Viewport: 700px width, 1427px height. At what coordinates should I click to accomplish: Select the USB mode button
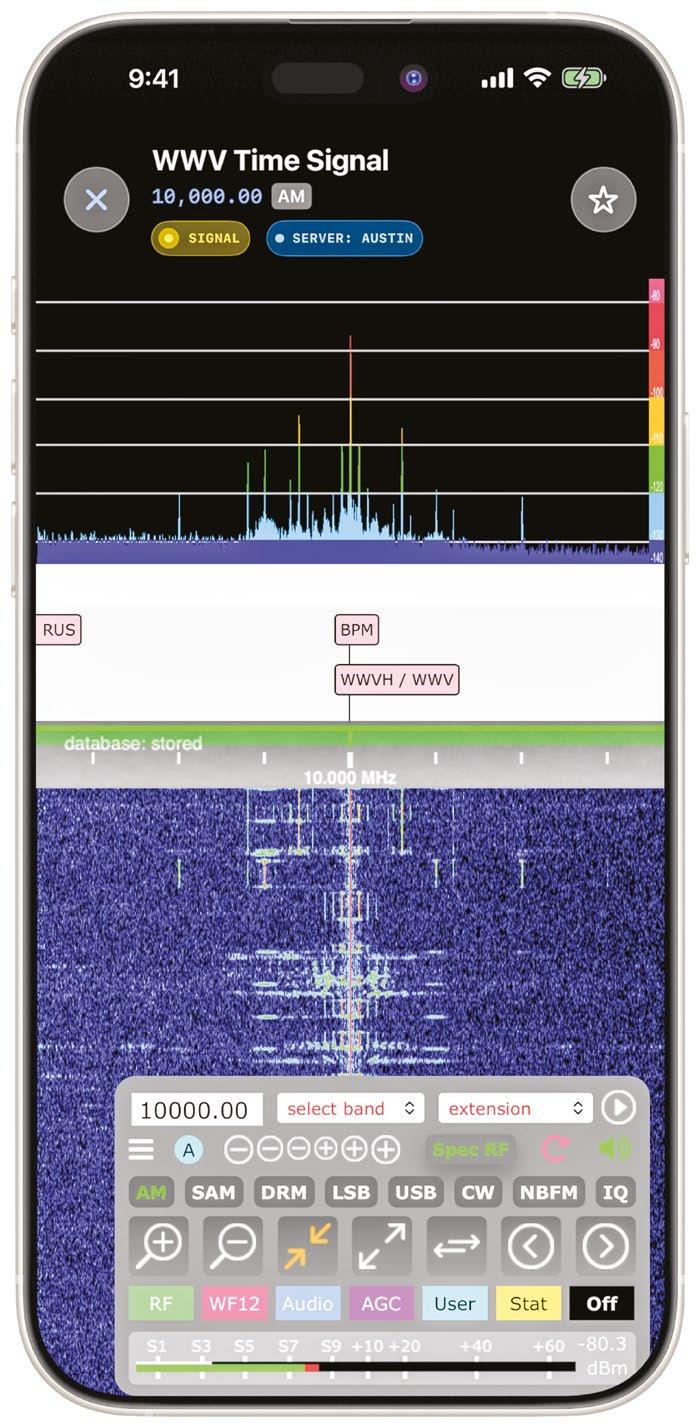coord(415,1193)
